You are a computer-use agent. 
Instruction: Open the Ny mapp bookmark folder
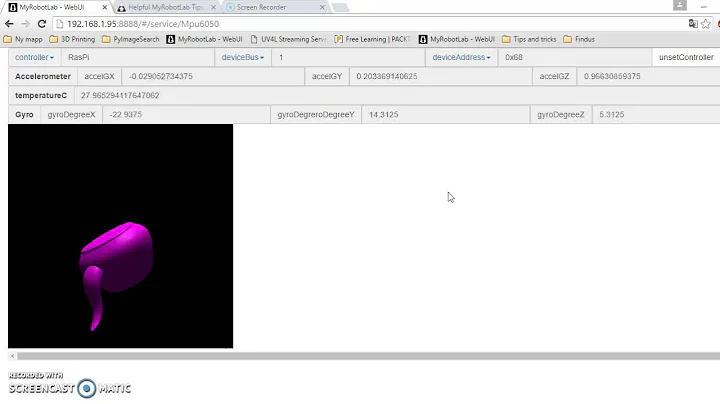pos(23,39)
